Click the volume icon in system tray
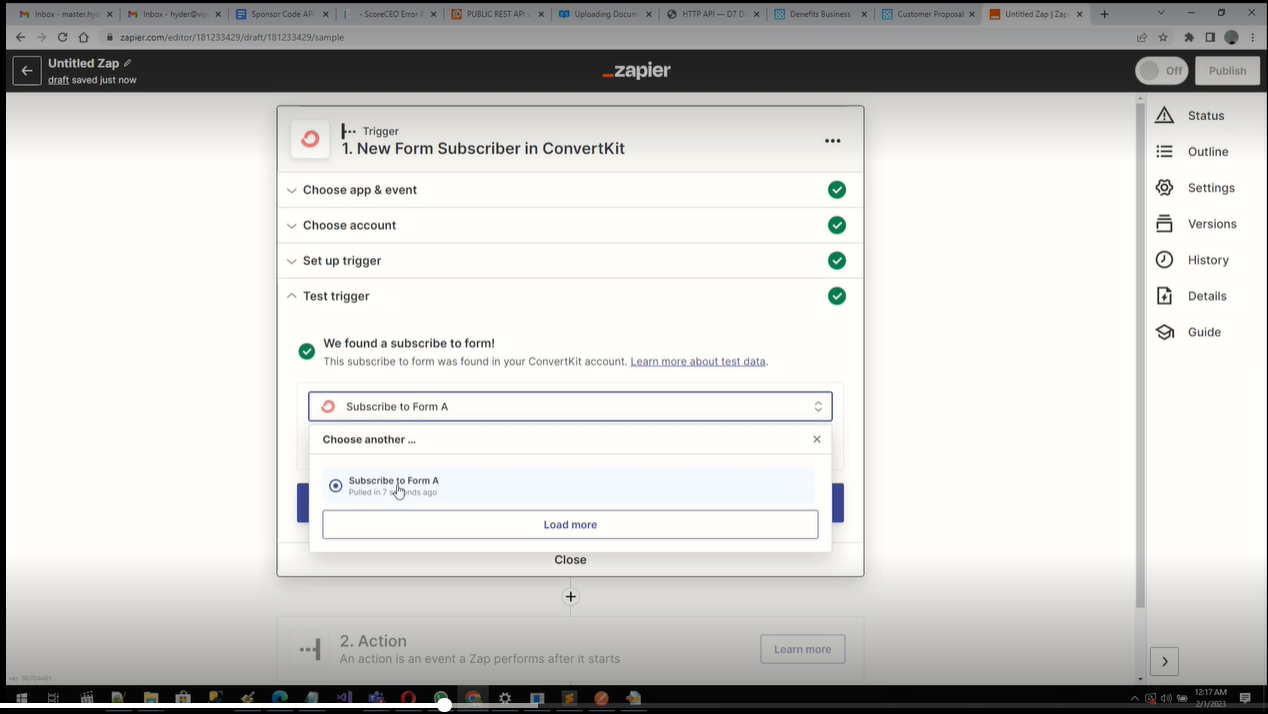Viewport: 1268px width, 714px height. (x=1166, y=698)
